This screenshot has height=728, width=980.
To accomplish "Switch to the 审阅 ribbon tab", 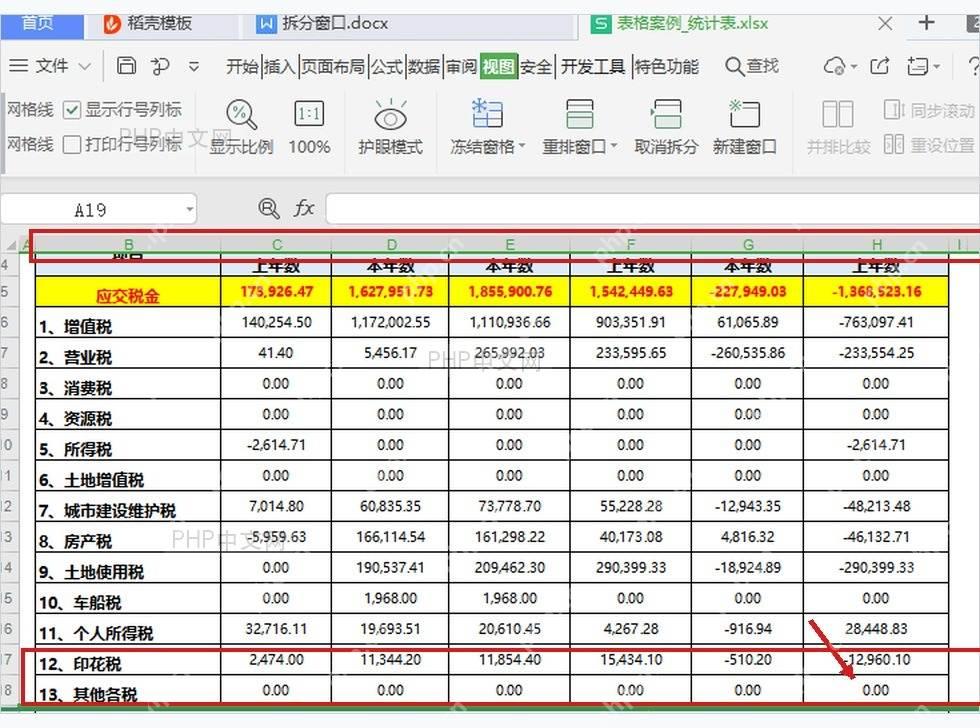I will coord(461,66).
